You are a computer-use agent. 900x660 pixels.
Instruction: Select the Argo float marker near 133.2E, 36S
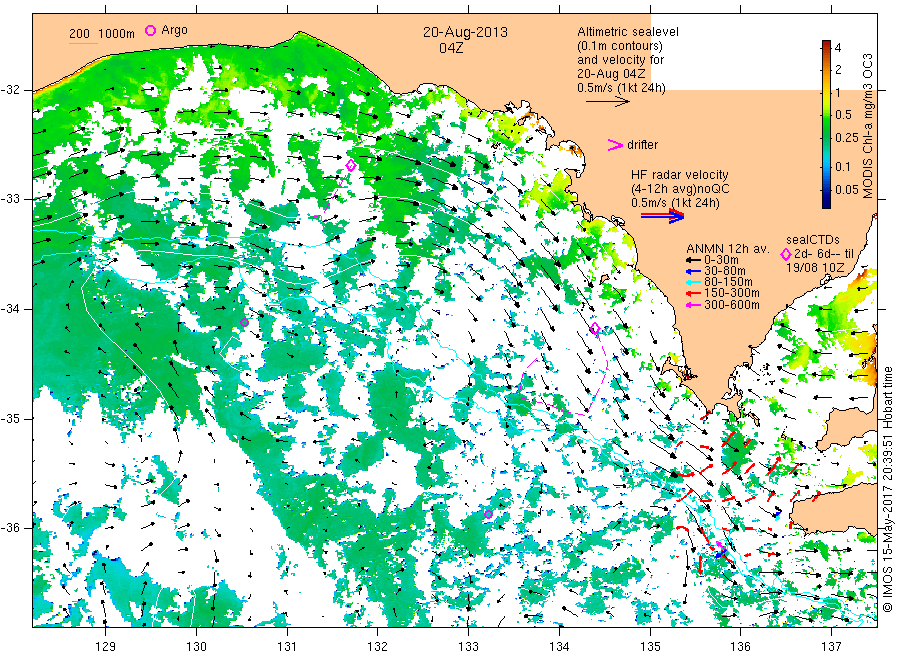488,514
